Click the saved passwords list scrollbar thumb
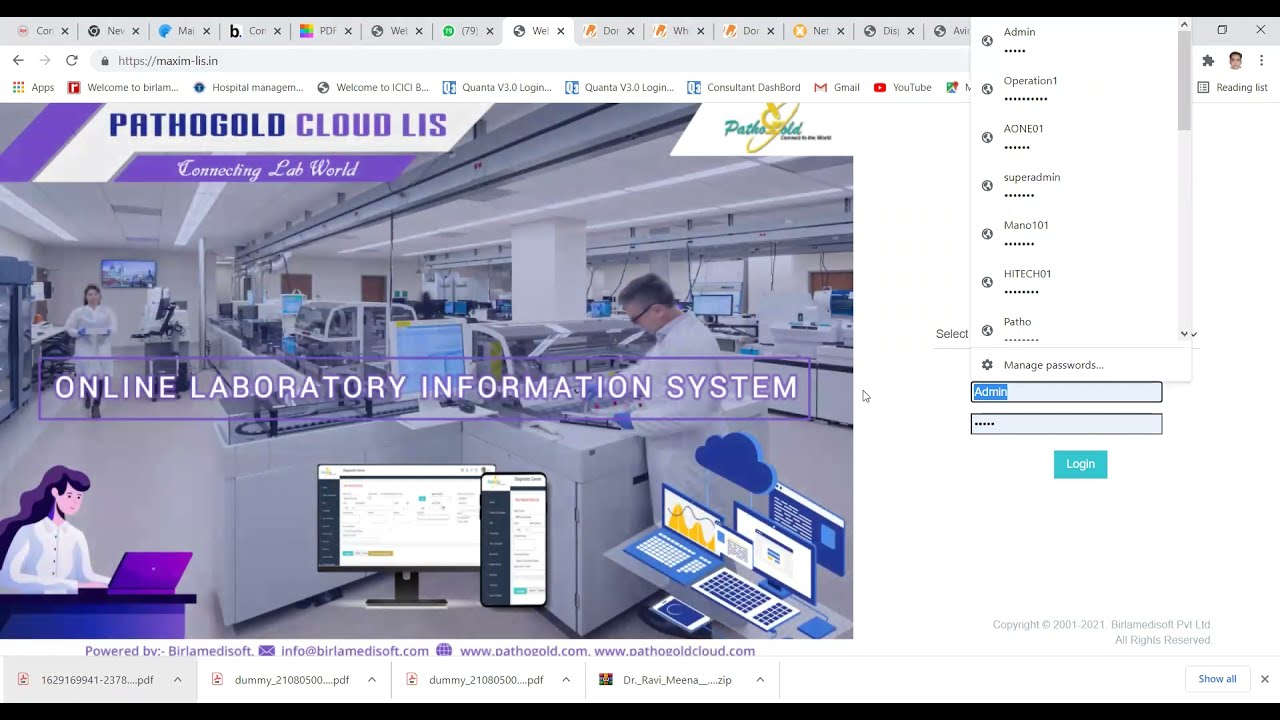 (1184, 80)
